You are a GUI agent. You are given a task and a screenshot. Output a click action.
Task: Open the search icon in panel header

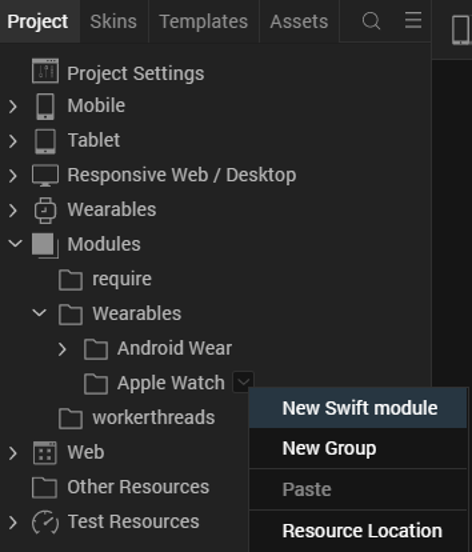coord(371,21)
